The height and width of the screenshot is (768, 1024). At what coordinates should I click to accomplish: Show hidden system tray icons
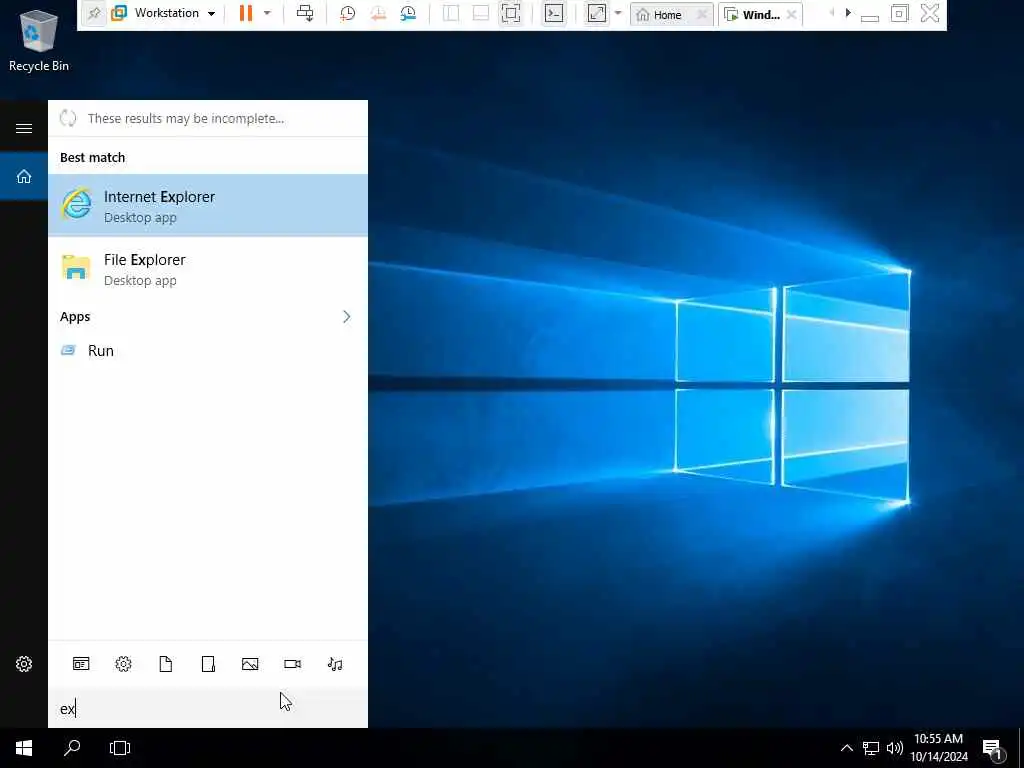tap(846, 748)
